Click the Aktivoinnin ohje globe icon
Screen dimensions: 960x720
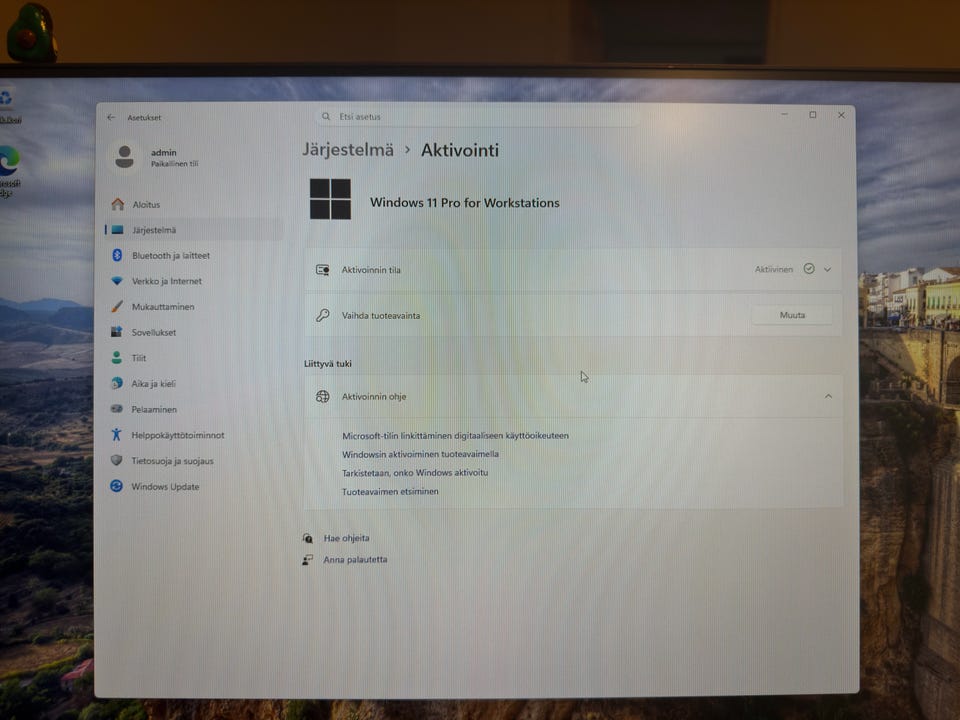click(323, 396)
